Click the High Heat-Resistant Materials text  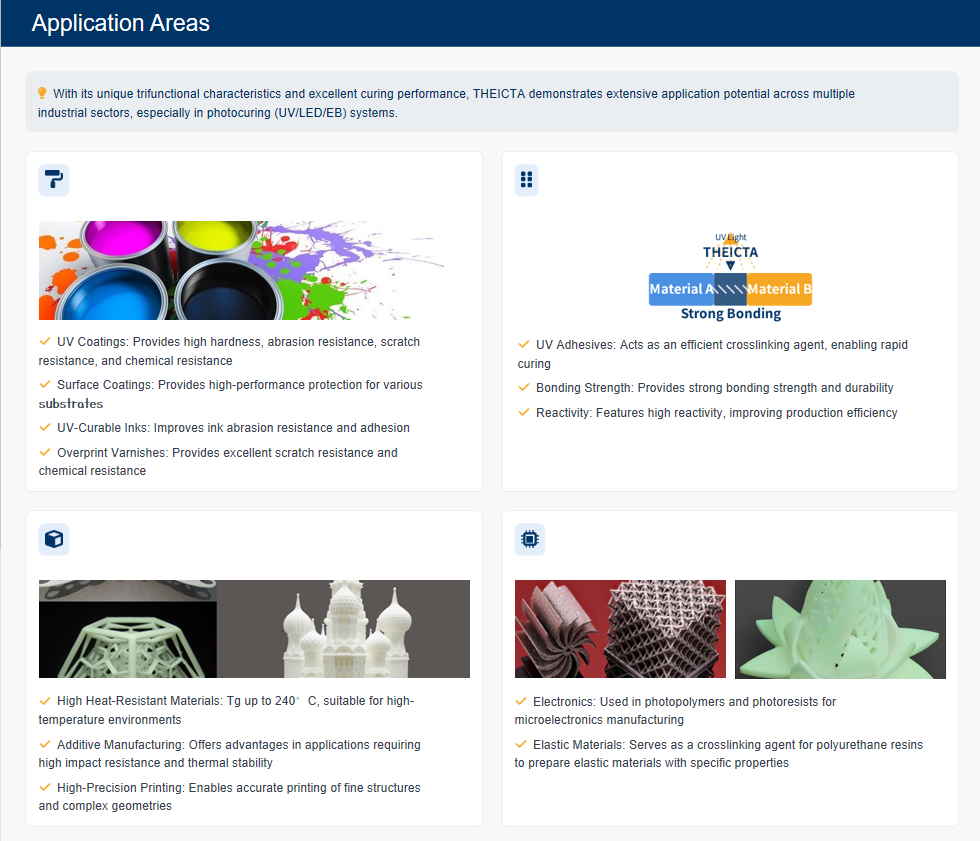tap(226, 710)
